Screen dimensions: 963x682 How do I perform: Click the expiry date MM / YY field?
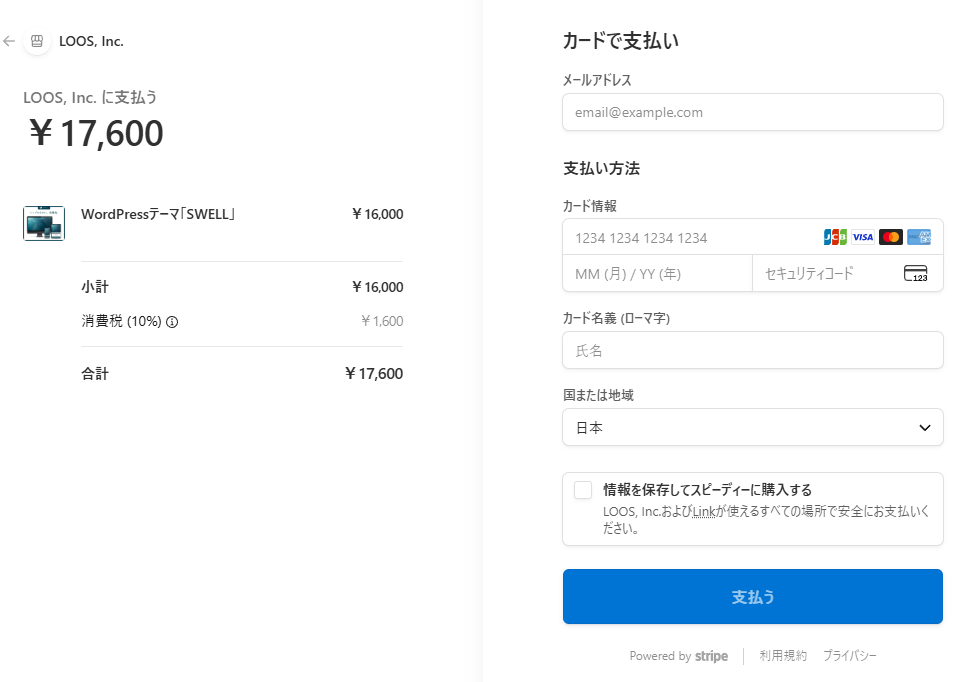click(x=657, y=273)
